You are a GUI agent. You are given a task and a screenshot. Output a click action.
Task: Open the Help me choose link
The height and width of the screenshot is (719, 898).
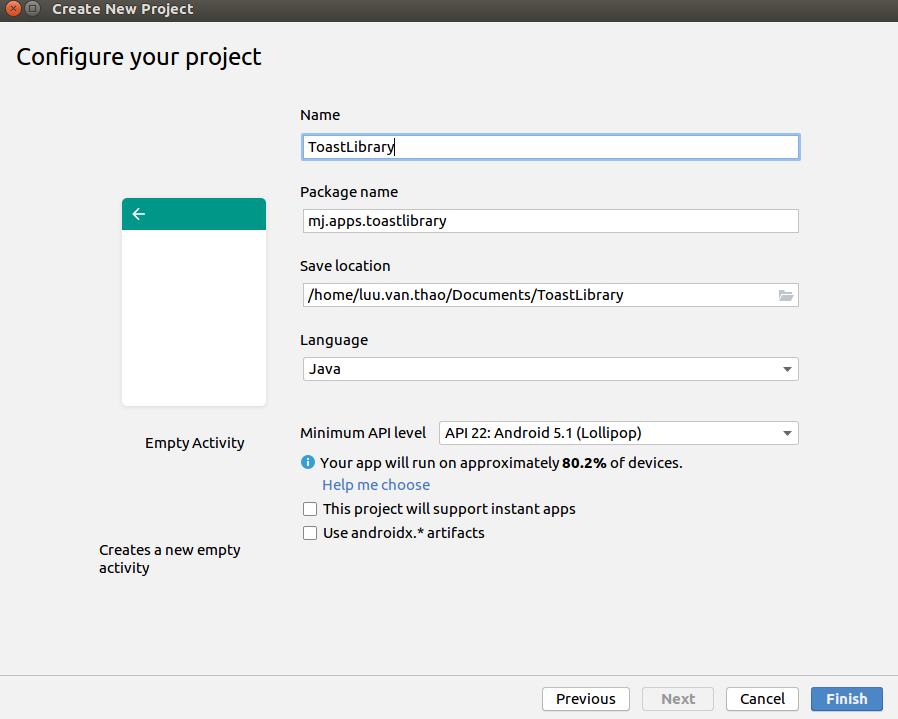pos(376,485)
